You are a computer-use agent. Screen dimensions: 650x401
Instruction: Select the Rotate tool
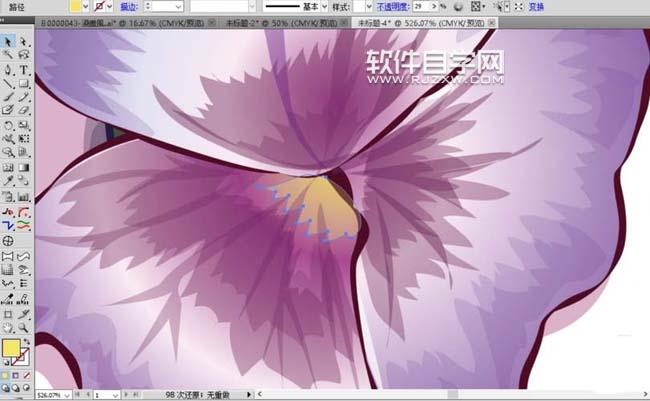(8, 125)
